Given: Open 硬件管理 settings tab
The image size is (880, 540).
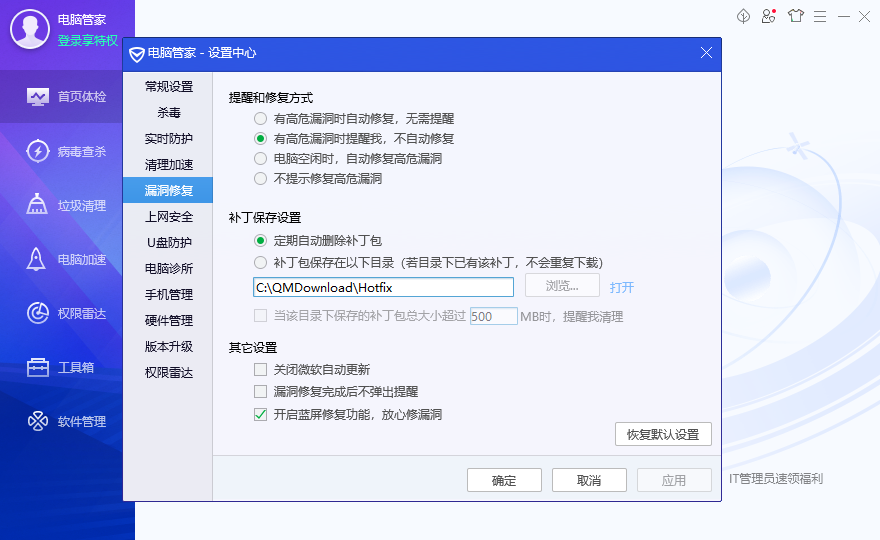Looking at the screenshot, I should pyautogui.click(x=168, y=321).
